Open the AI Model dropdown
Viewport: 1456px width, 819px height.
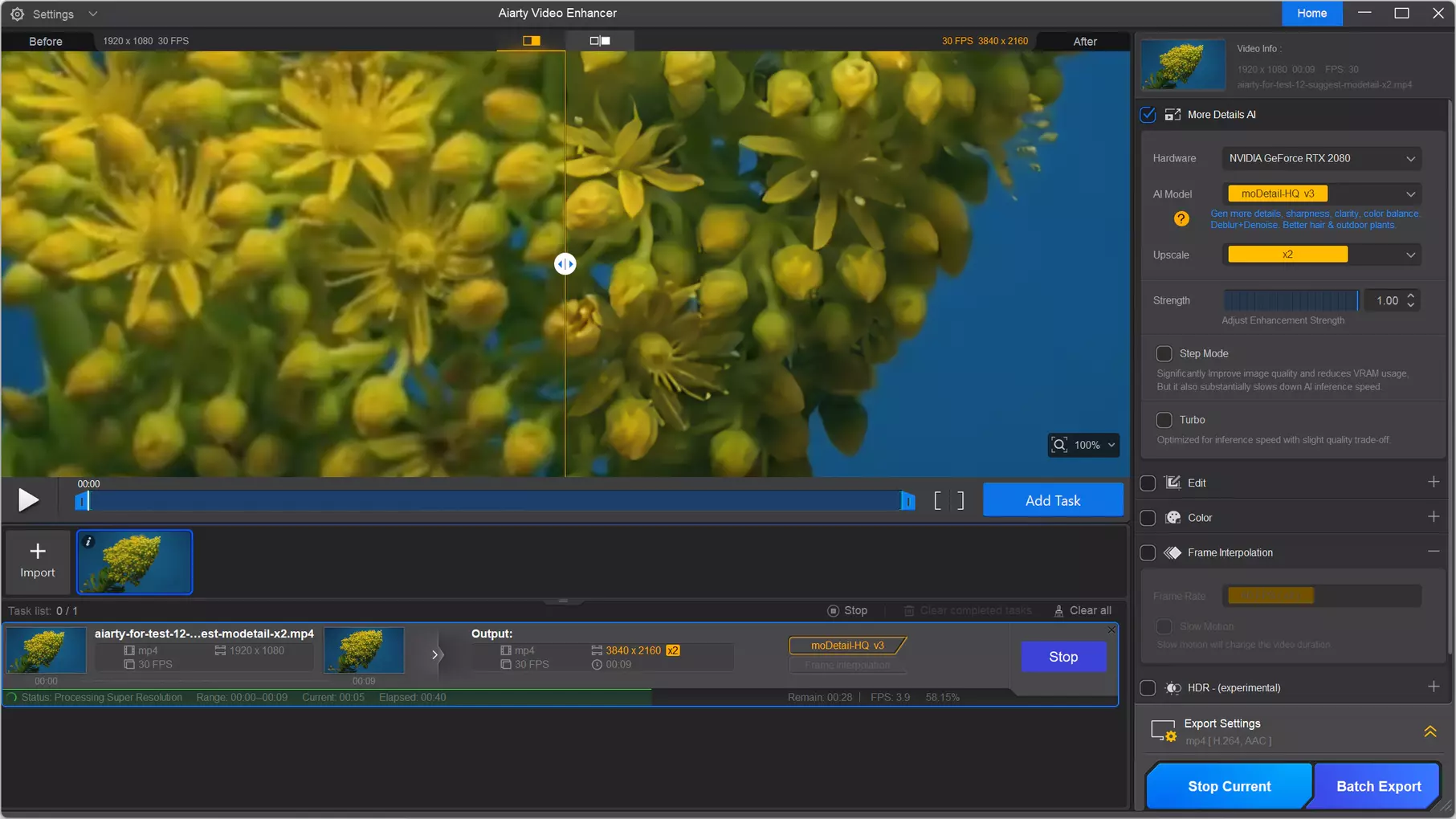[x=1321, y=194]
